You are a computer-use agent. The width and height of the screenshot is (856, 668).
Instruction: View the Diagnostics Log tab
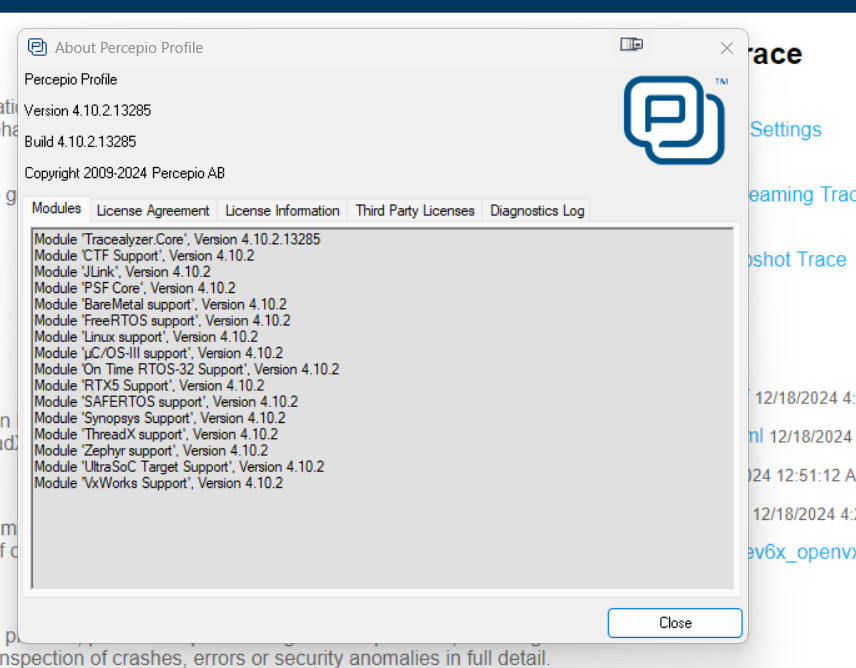pos(537,211)
